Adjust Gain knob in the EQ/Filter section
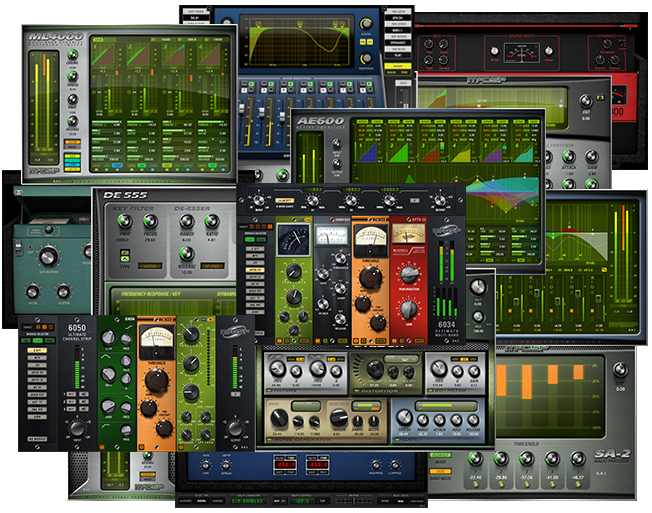 click(x=474, y=370)
